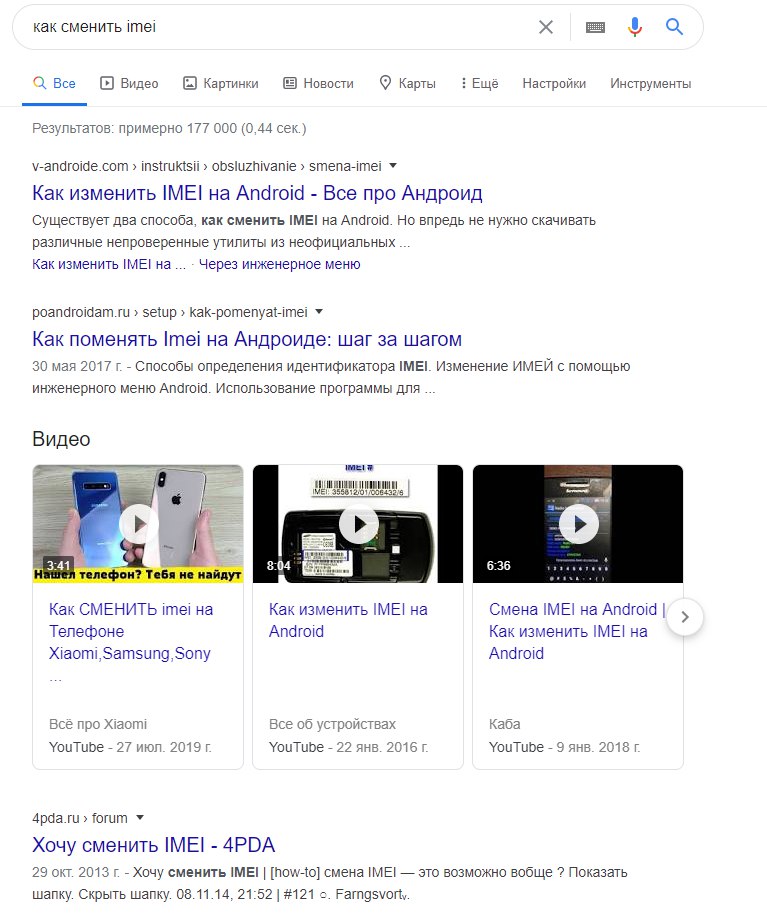Click the '4pda.ru › forum' breadcrumb
This screenshot has height=921, width=767.
point(80,818)
